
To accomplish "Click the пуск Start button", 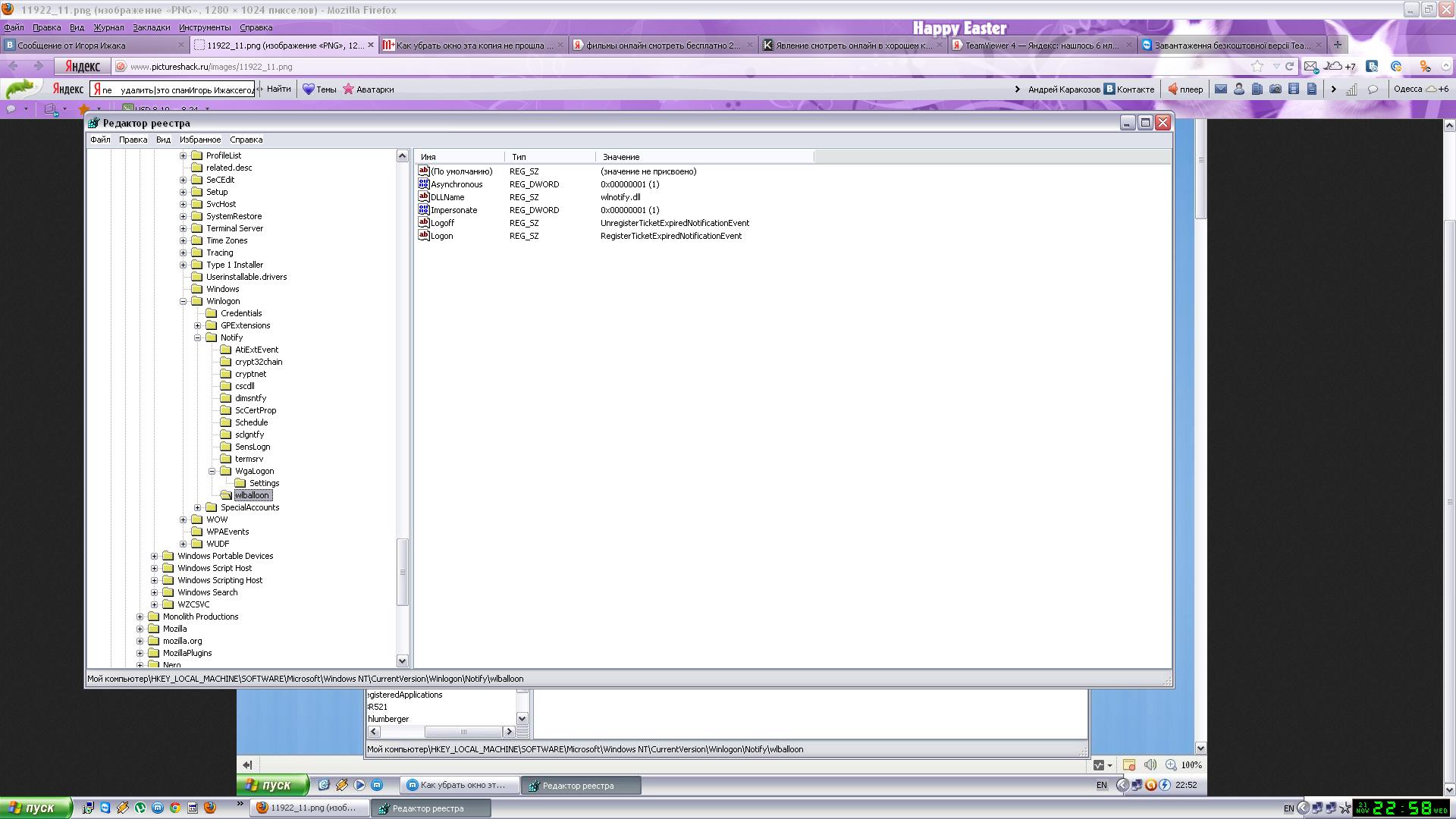I will [x=36, y=808].
